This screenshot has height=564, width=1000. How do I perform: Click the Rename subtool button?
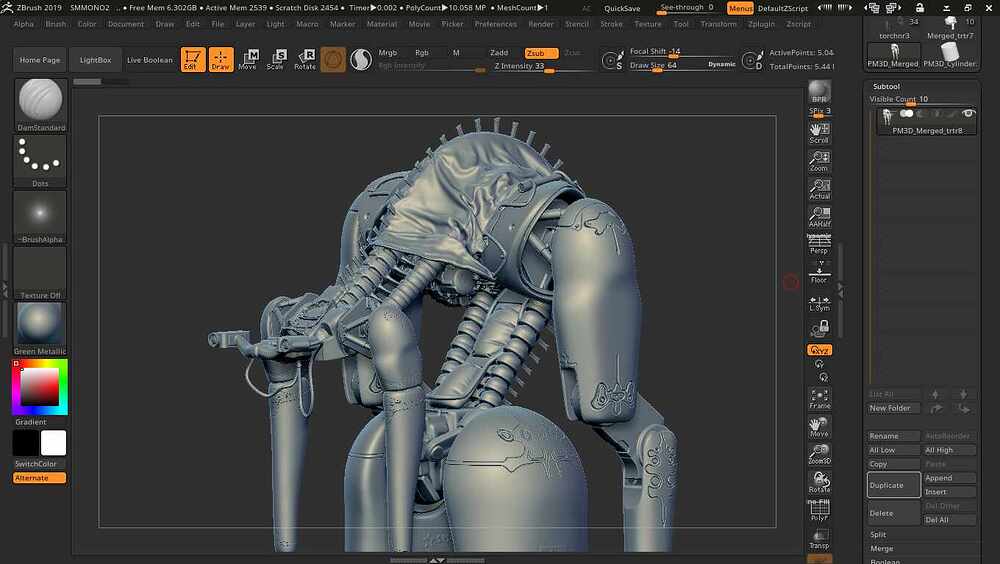pos(894,436)
